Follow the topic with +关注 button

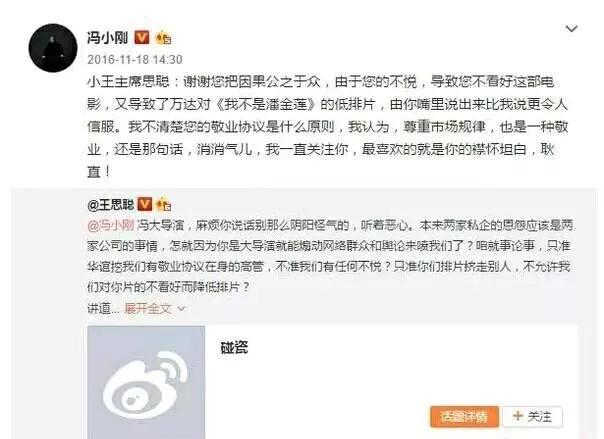pos(532,417)
